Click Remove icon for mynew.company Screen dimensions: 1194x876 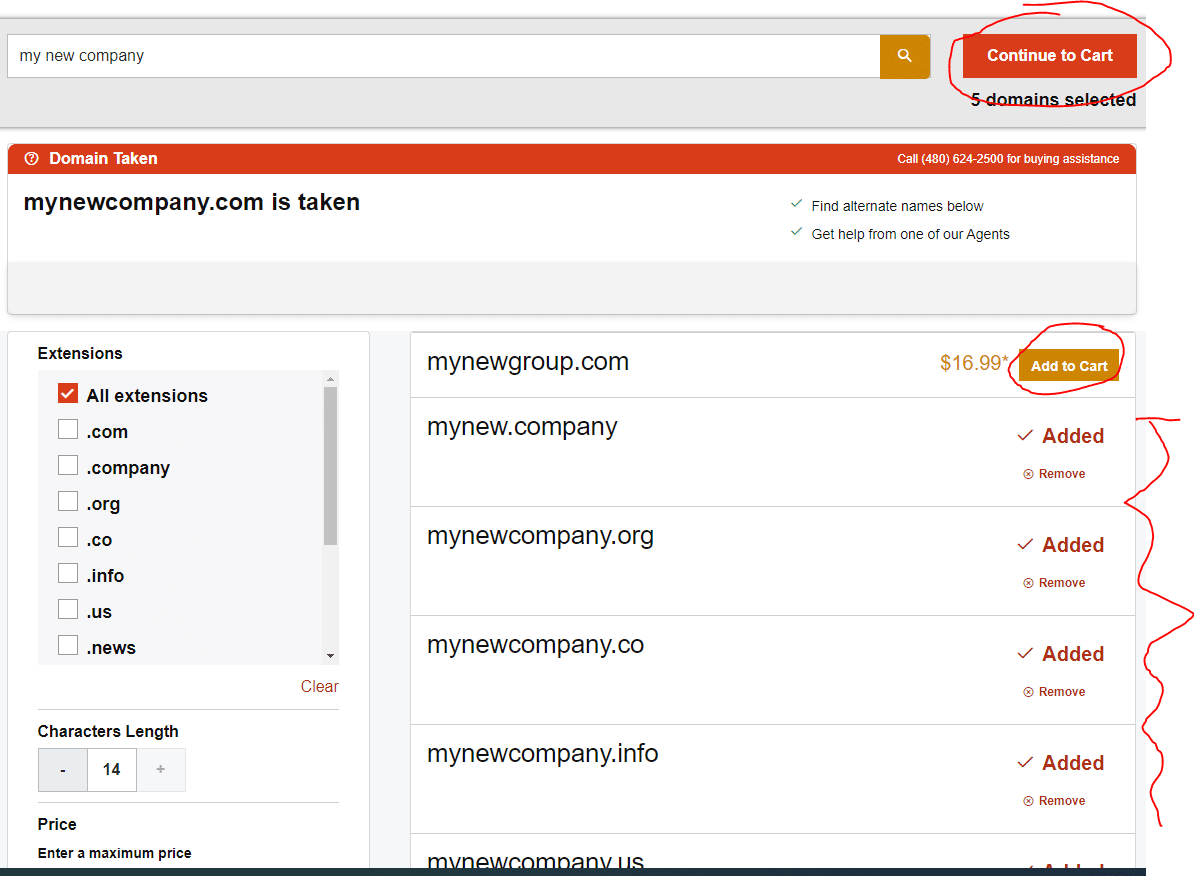[1028, 474]
